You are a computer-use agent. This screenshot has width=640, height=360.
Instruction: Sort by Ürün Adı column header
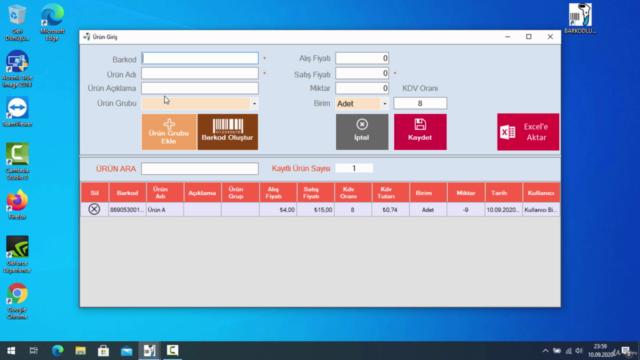point(165,193)
